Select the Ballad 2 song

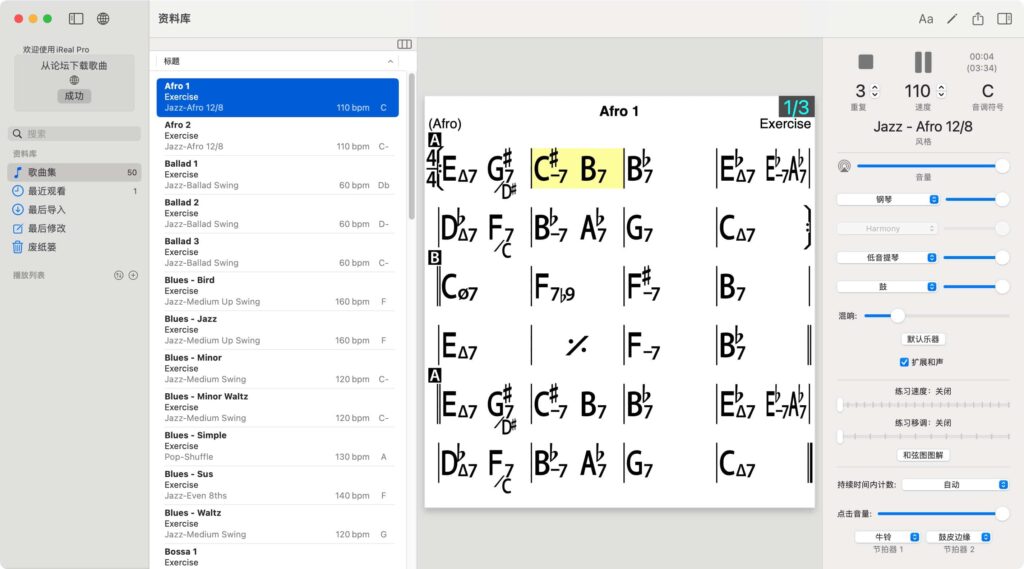pos(278,213)
